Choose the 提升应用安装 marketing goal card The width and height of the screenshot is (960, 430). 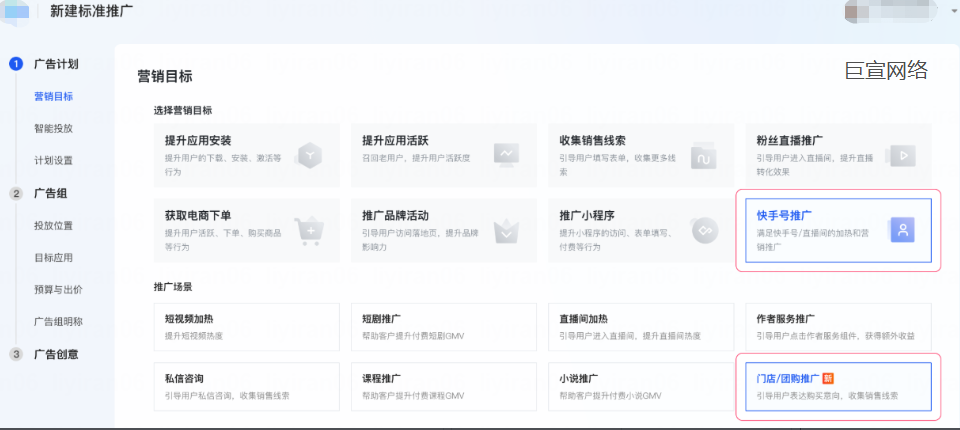[x=247, y=155]
